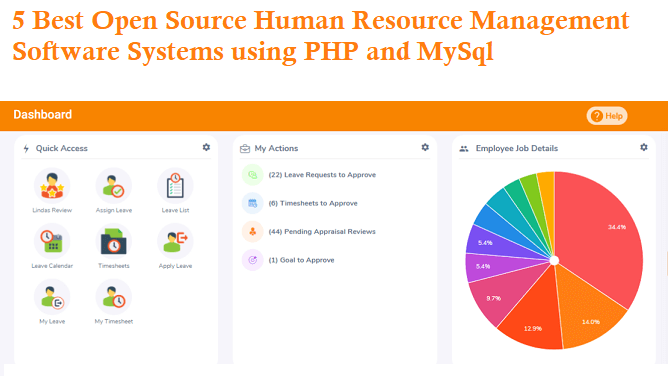Open My Actions panel settings gear

[x=425, y=147]
